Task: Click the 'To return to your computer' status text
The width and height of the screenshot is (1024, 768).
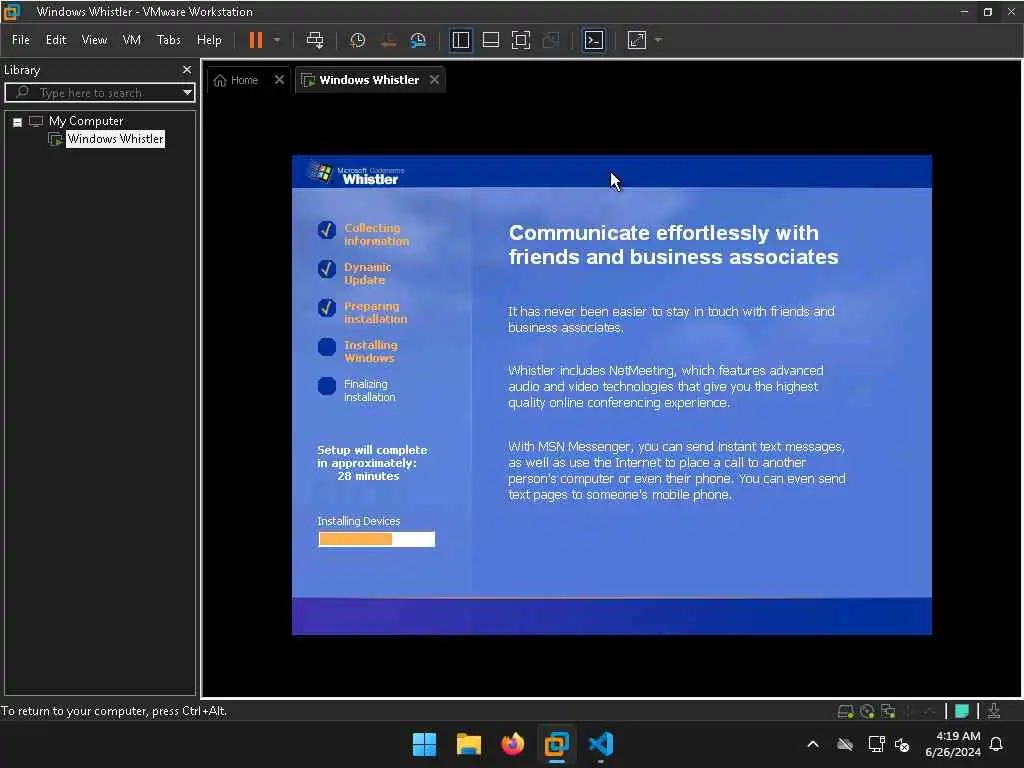Action: coord(114,711)
